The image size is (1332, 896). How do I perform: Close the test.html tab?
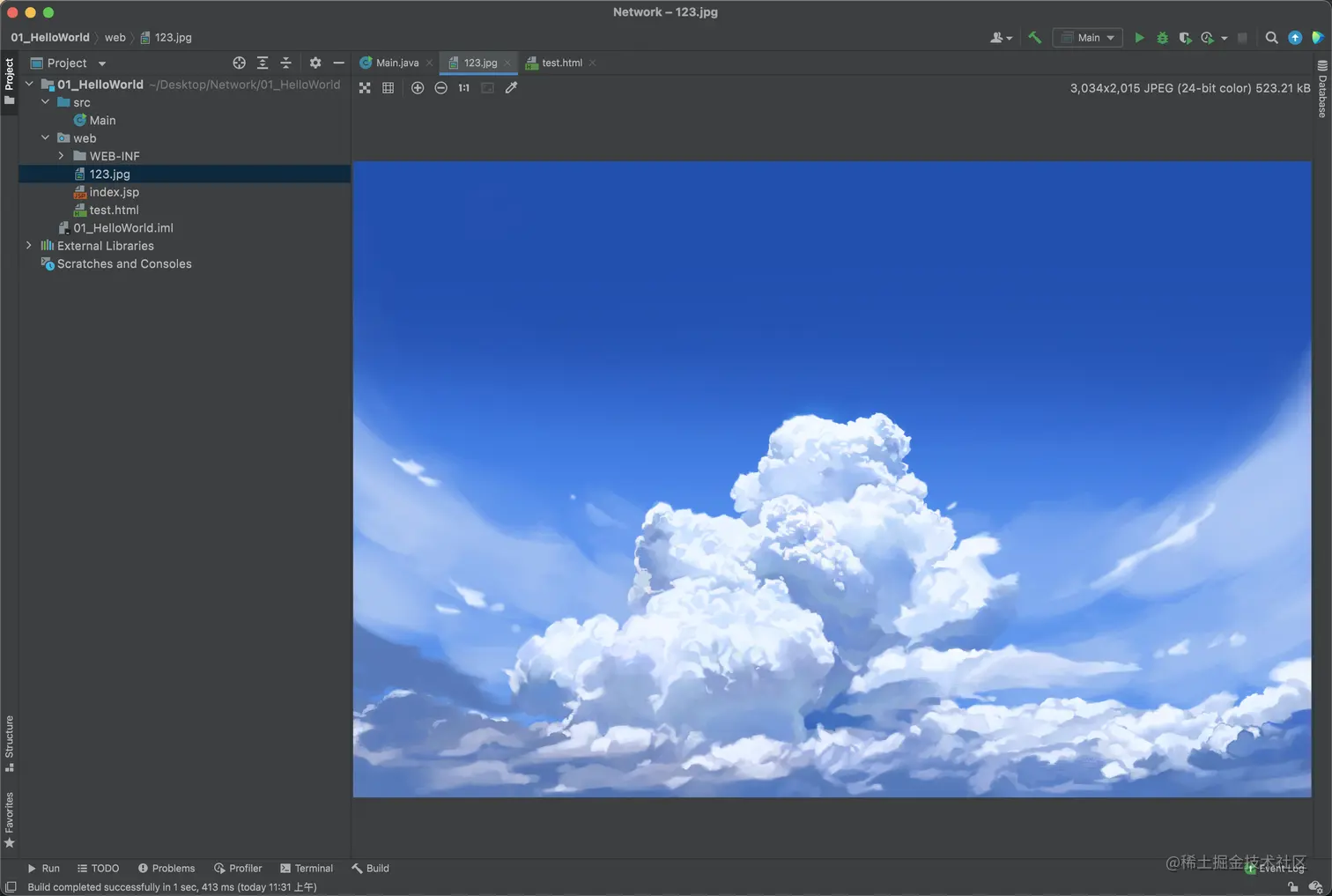tap(593, 63)
